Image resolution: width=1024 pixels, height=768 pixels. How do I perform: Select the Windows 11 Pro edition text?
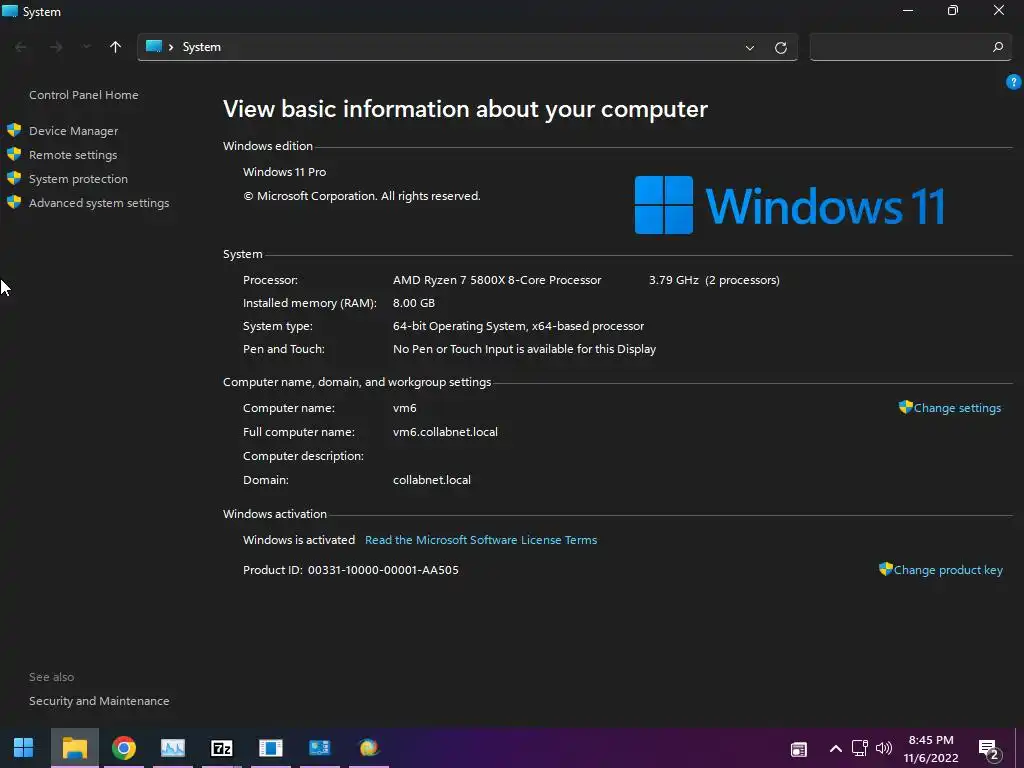point(284,172)
